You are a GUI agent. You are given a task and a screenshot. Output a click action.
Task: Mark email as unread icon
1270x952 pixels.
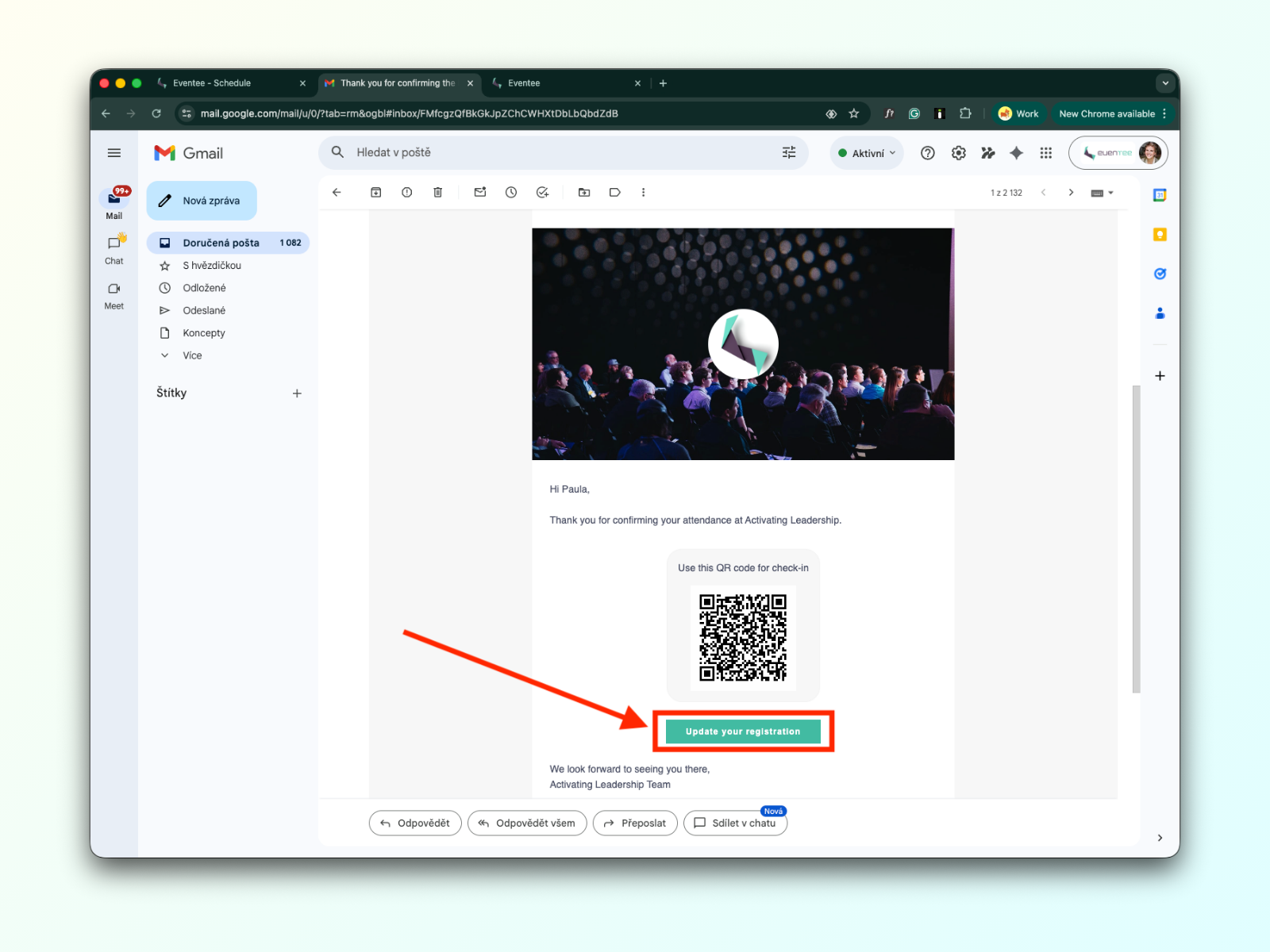click(x=480, y=192)
